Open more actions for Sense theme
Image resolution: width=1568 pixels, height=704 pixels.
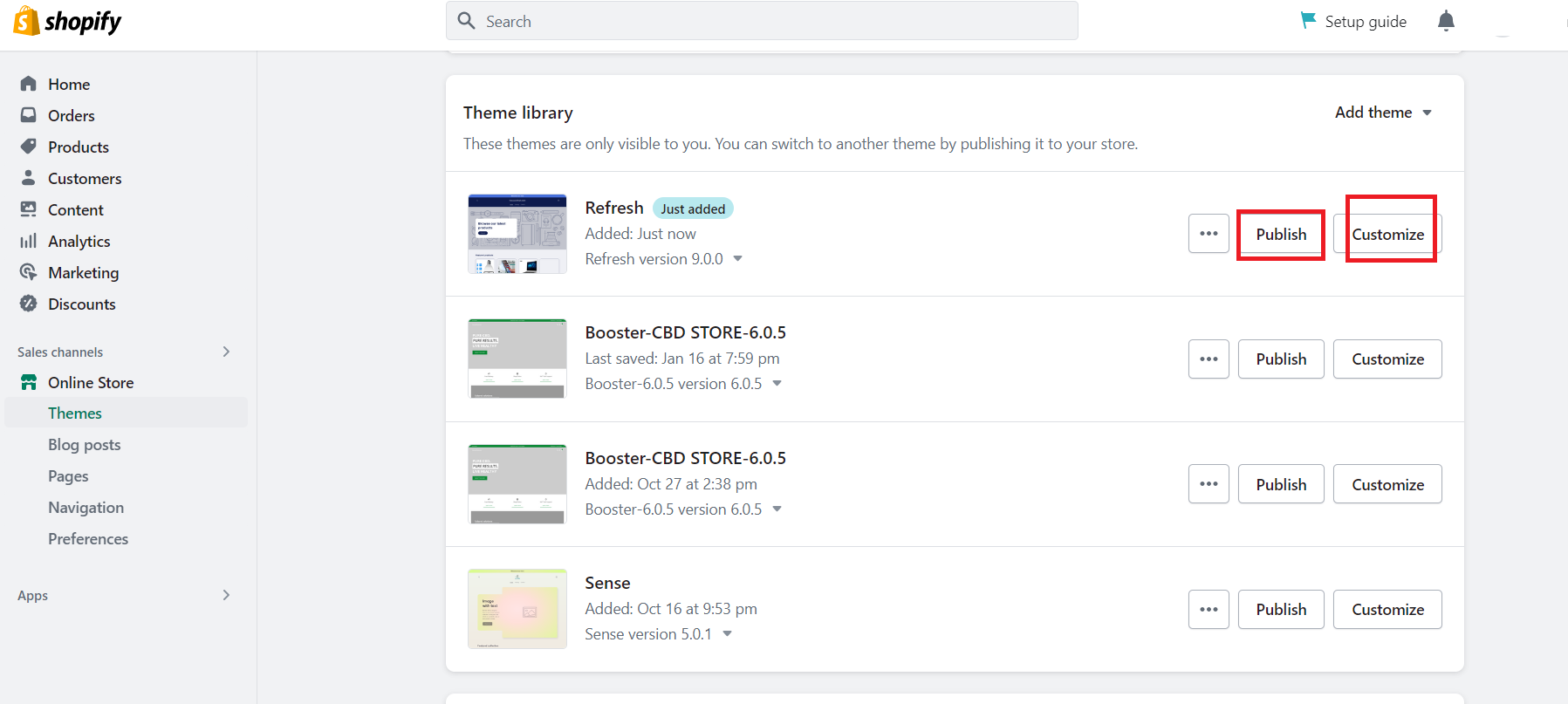pos(1209,610)
